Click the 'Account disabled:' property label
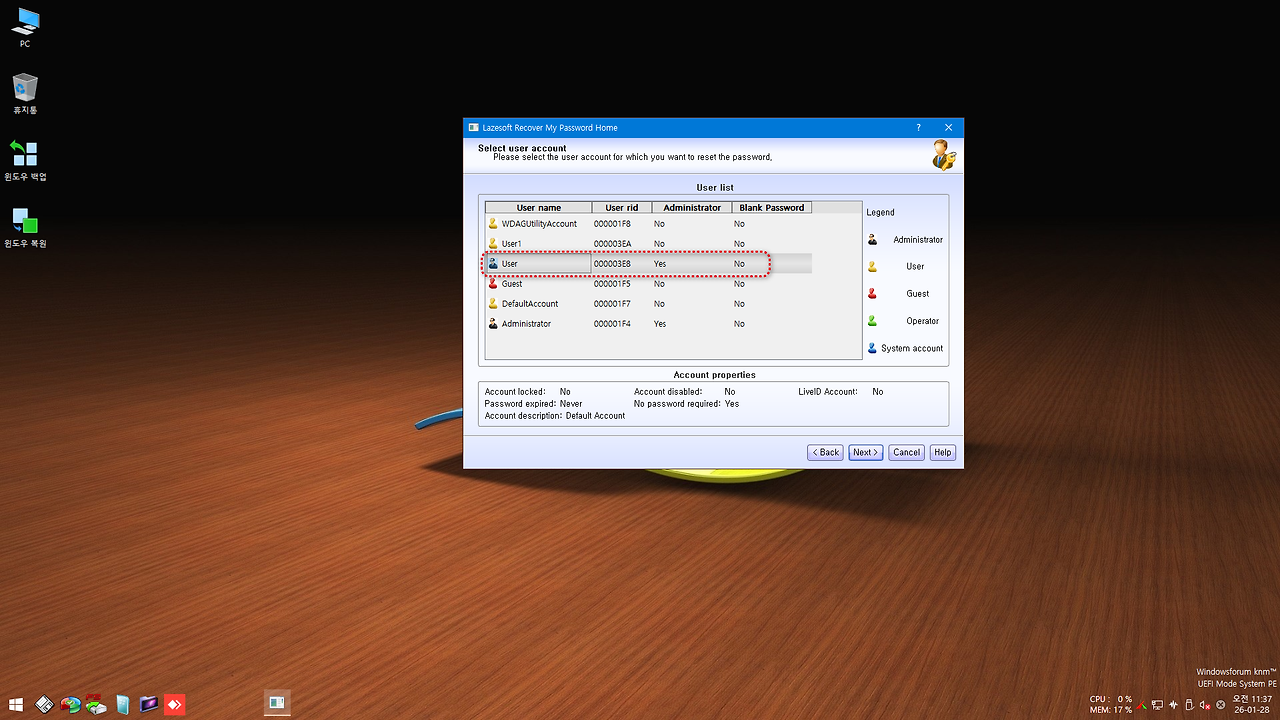Screen dimensions: 1280x720 point(668,392)
